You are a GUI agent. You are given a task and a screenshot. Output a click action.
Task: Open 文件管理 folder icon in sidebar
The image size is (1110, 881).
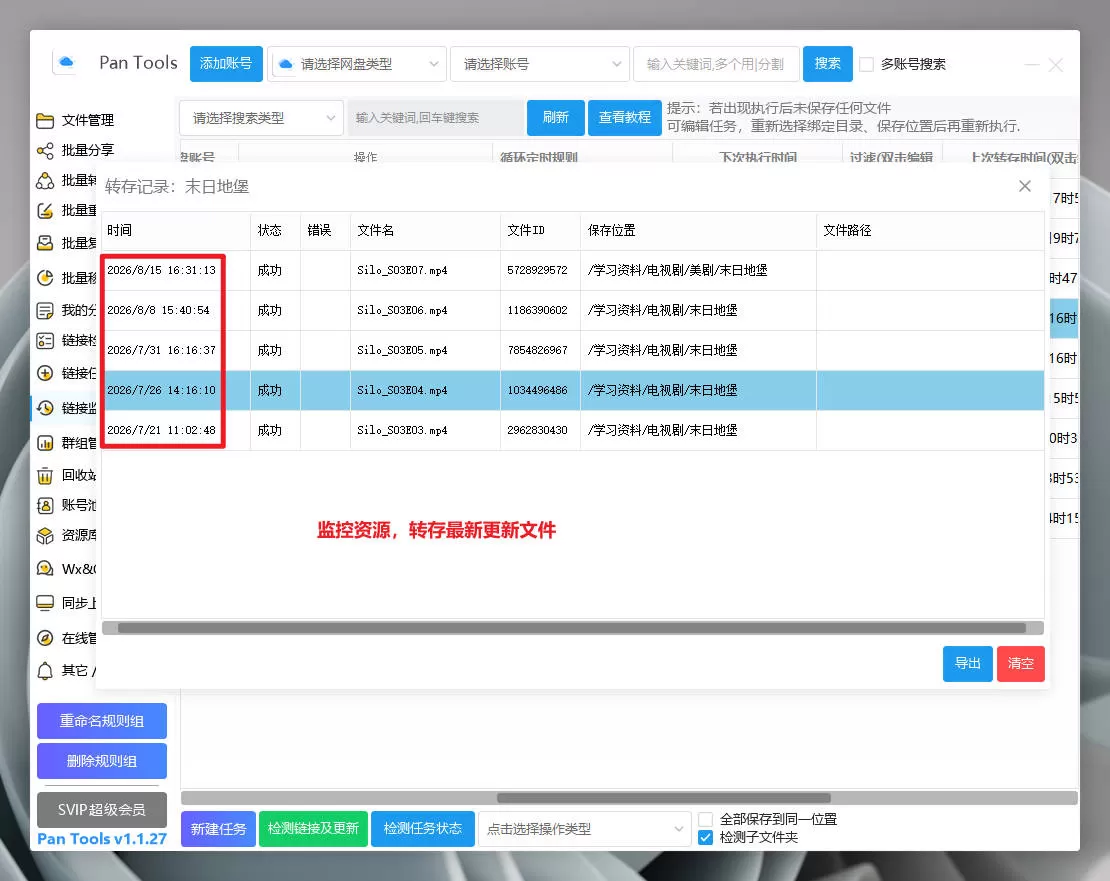pyautogui.click(x=45, y=120)
